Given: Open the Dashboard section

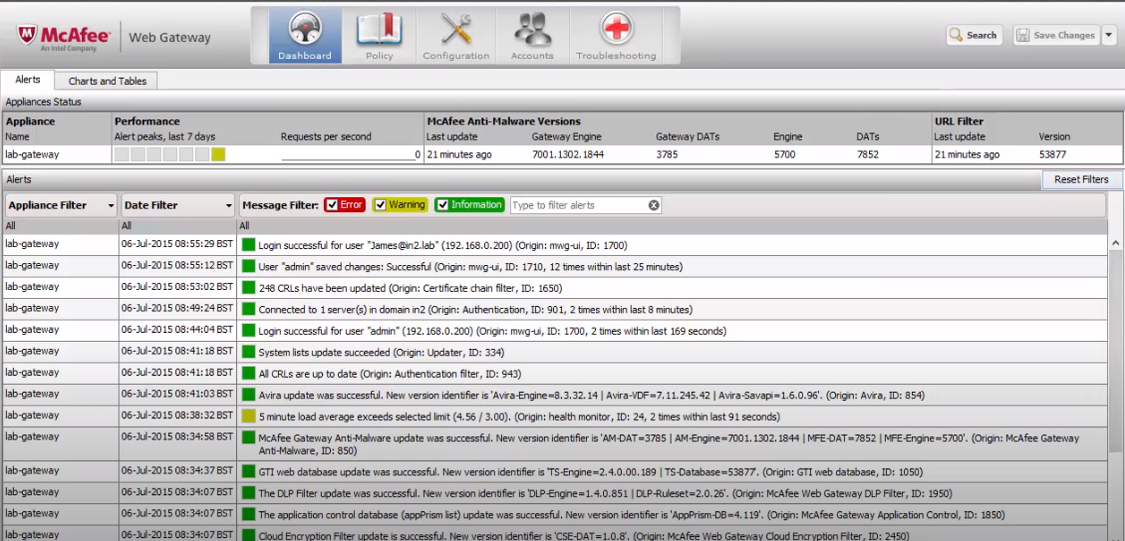Looking at the screenshot, I should pos(305,35).
